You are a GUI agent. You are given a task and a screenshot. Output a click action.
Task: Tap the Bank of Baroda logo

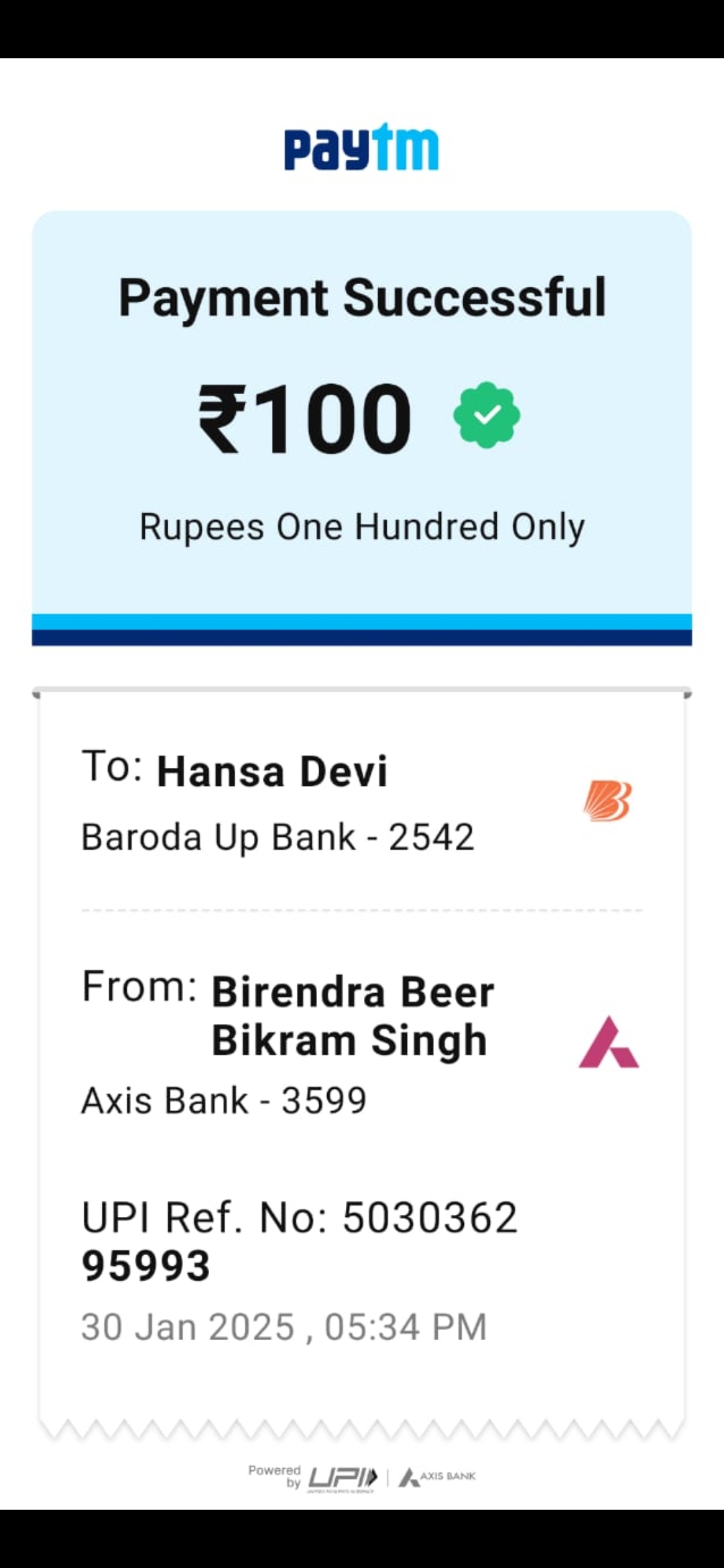pos(607,800)
